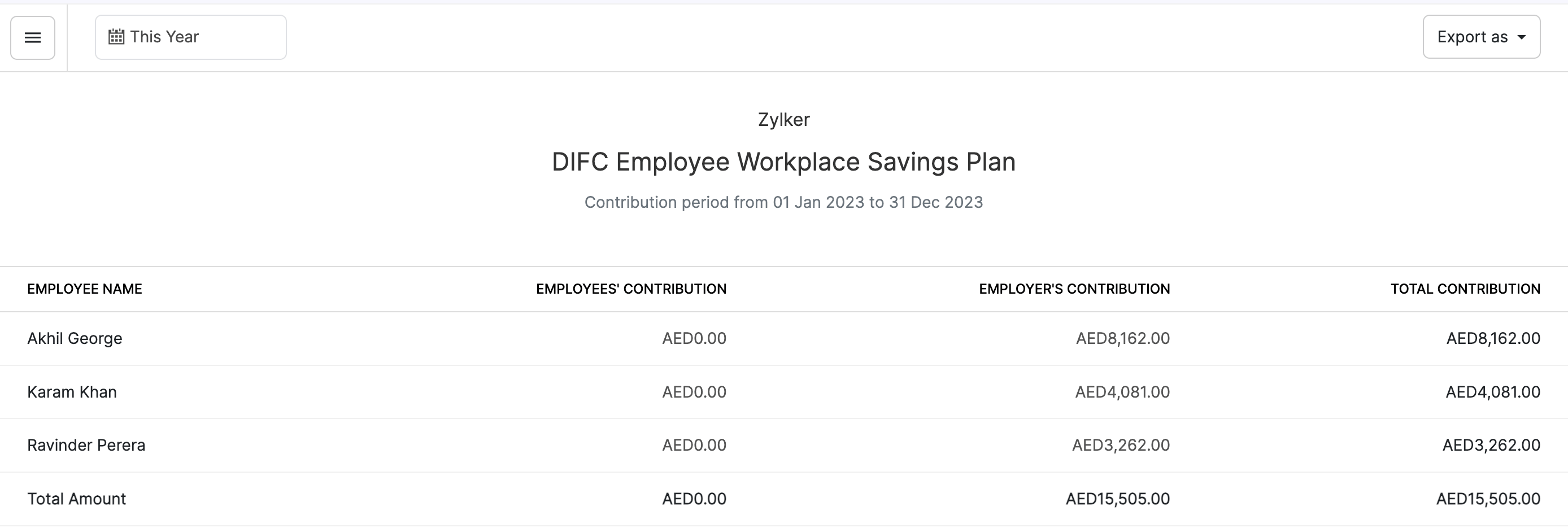Open the hamburger menu icon
This screenshot has height=532, width=1568.
(x=33, y=38)
